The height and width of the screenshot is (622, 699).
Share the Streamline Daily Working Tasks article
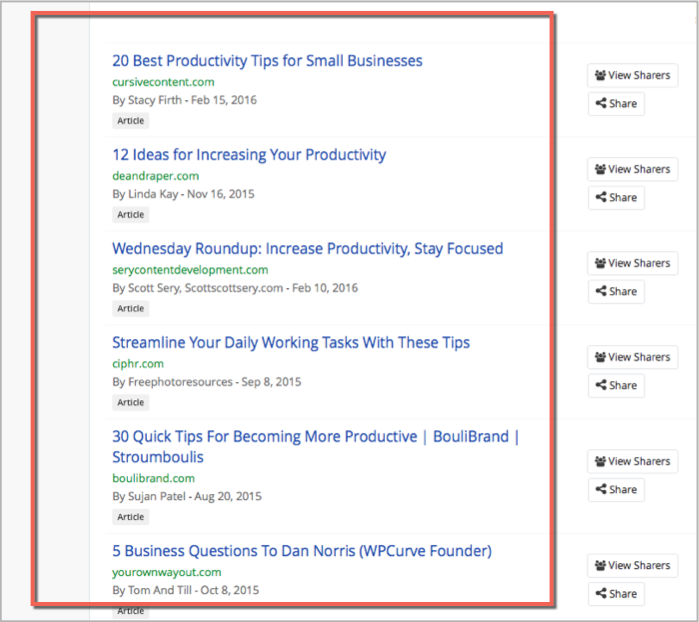616,386
